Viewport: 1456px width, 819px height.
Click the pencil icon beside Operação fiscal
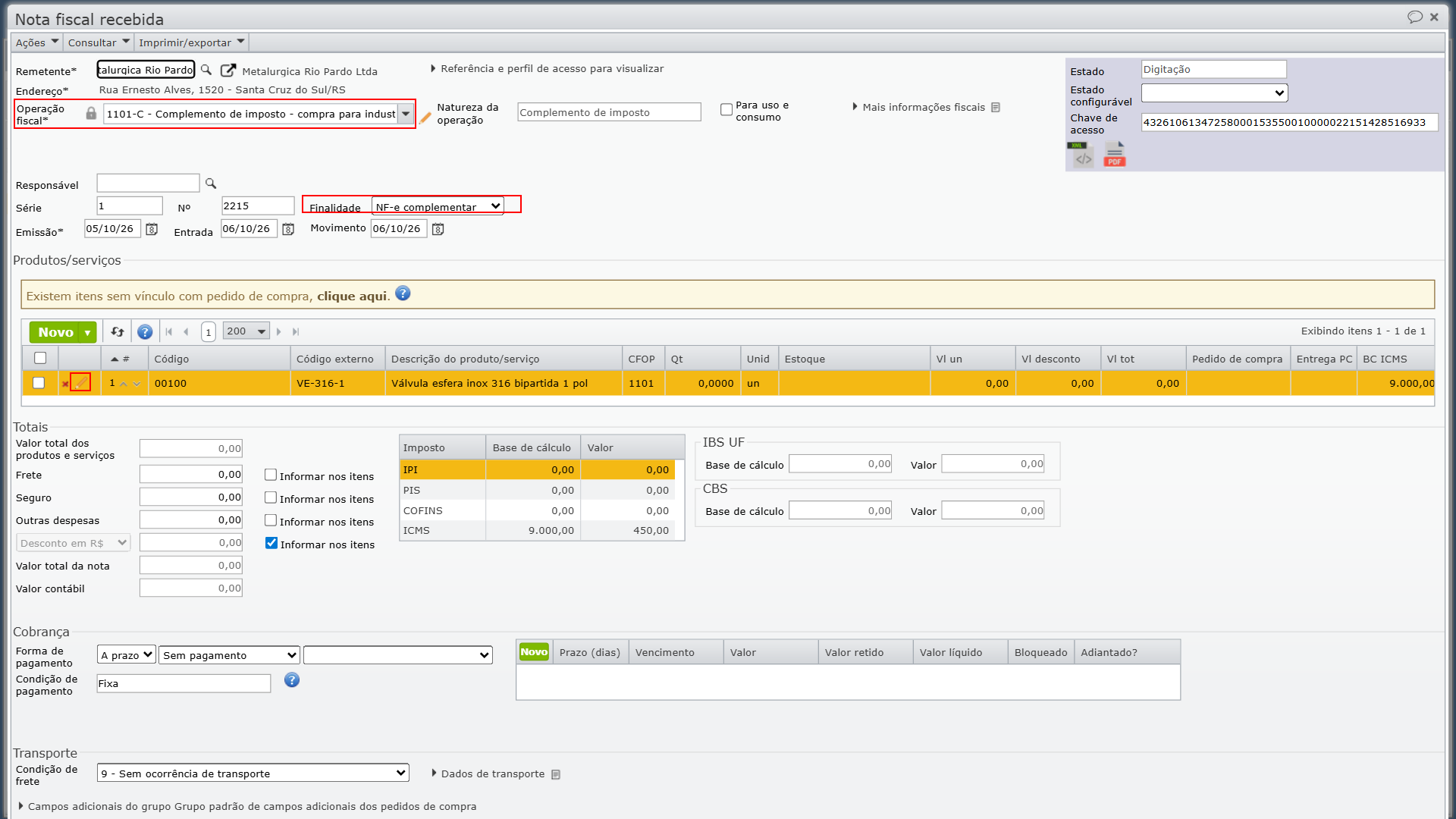click(x=425, y=118)
